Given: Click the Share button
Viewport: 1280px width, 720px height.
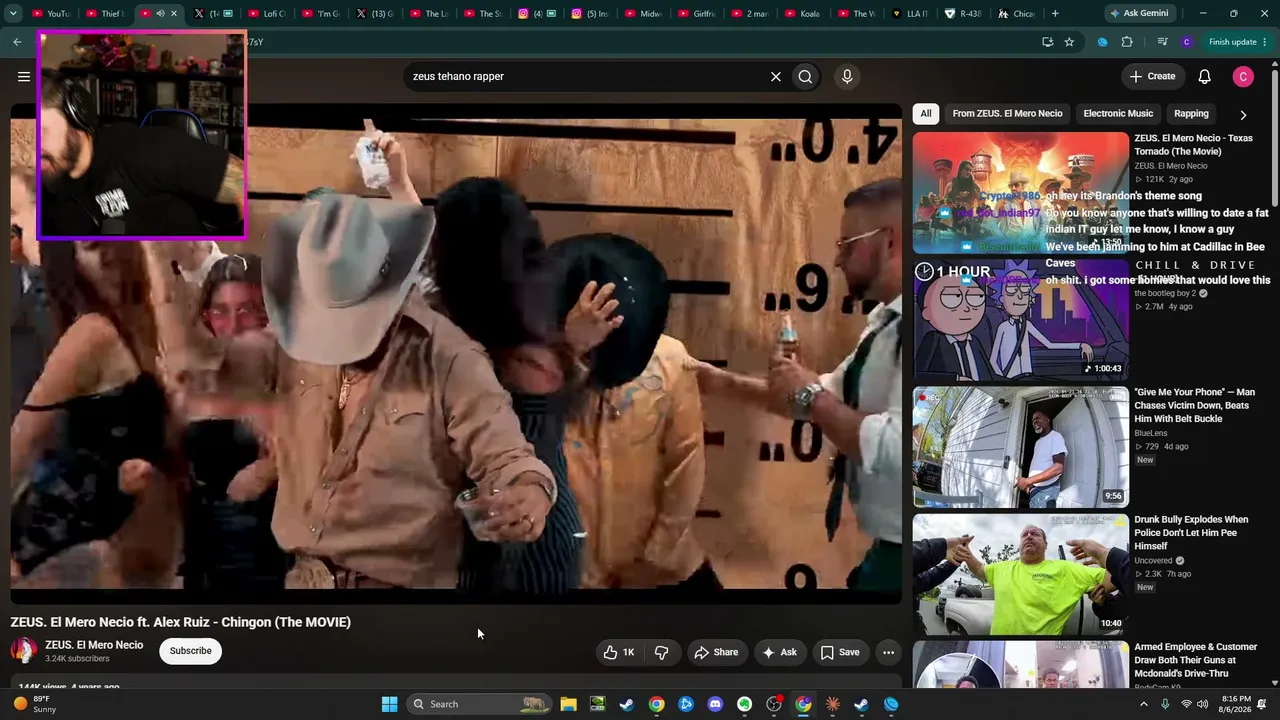Looking at the screenshot, I should tap(716, 652).
